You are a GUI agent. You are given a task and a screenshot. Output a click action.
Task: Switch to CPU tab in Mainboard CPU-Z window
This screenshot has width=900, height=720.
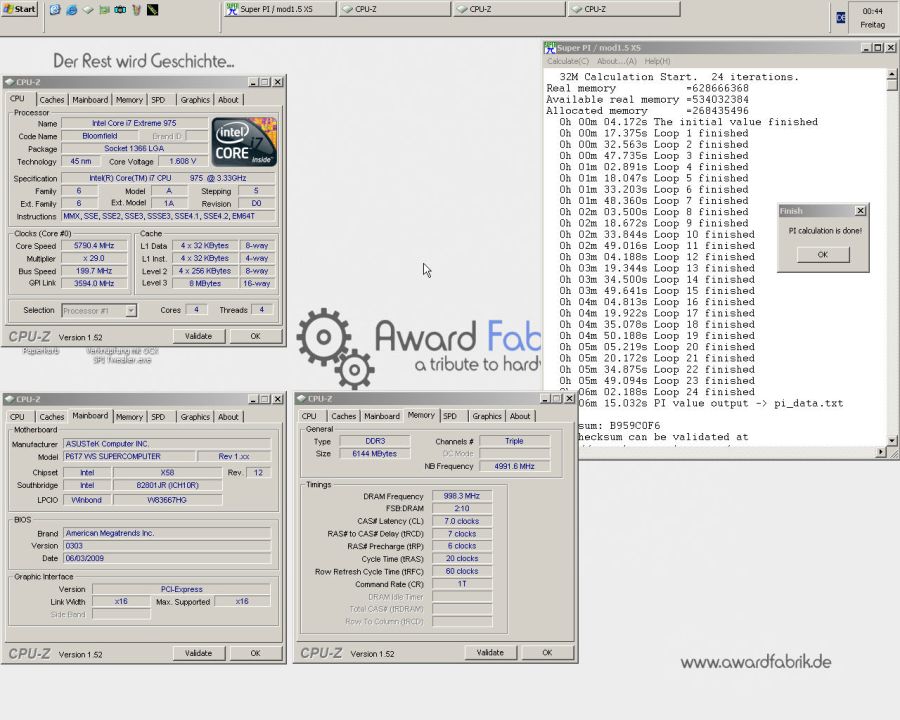click(17, 417)
